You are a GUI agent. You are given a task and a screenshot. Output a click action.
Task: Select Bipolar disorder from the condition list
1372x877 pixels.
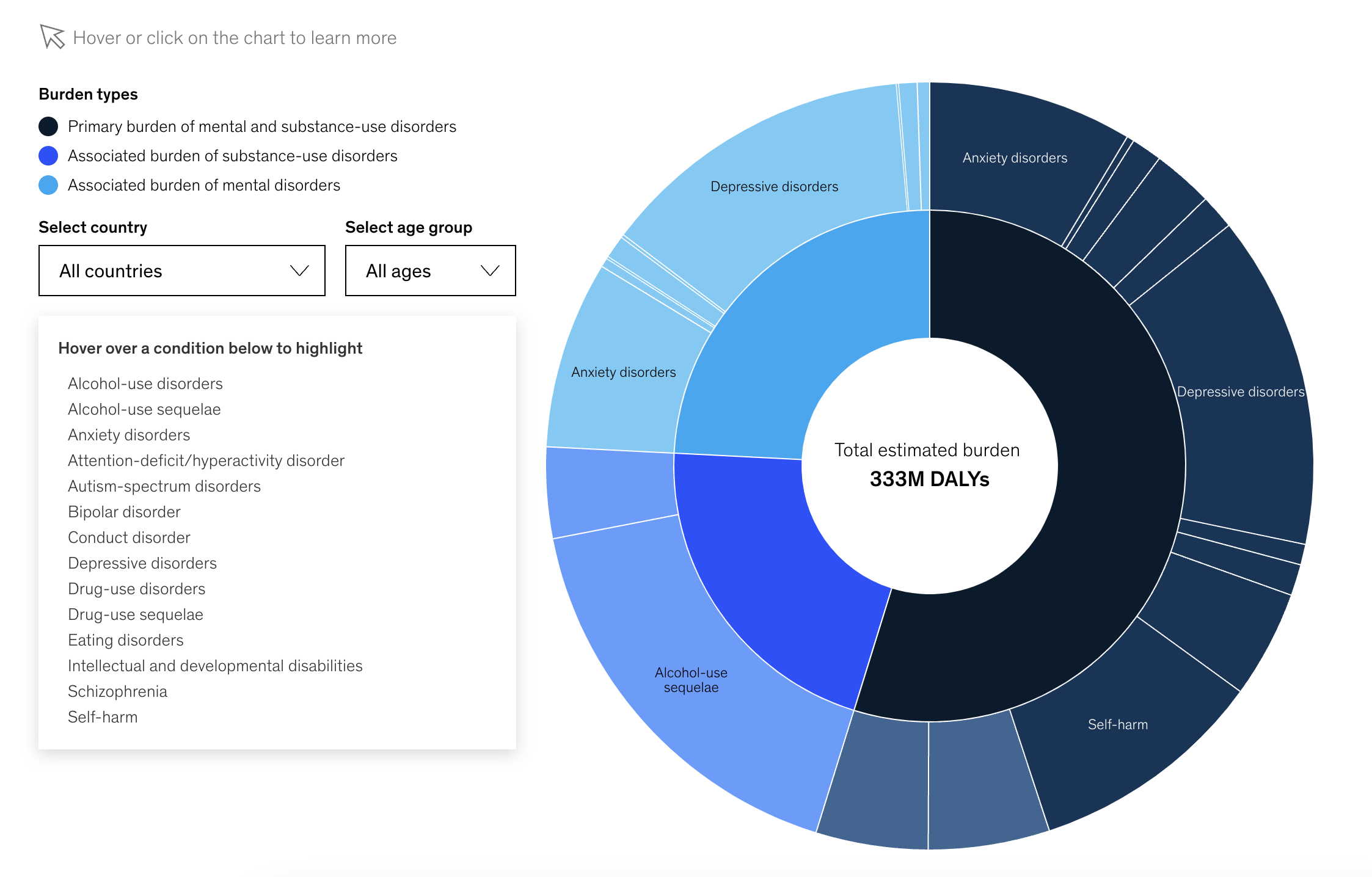pyautogui.click(x=124, y=512)
